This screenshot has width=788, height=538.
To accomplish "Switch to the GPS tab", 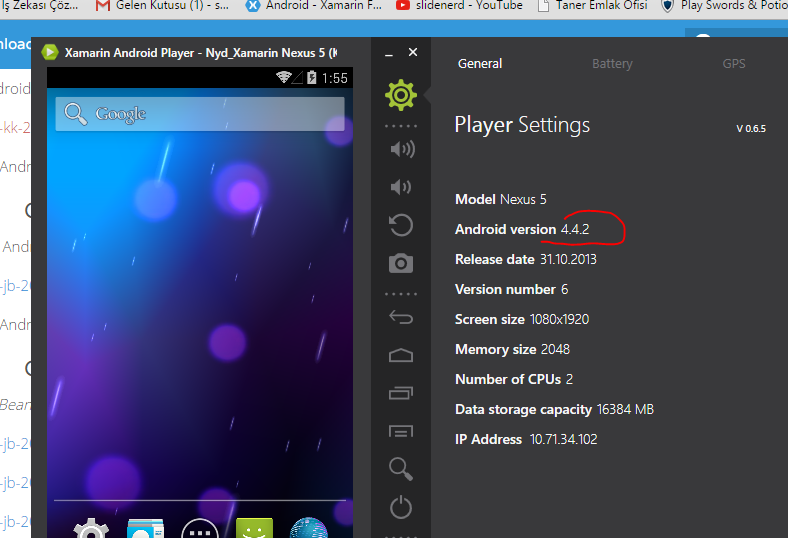I will [x=734, y=64].
